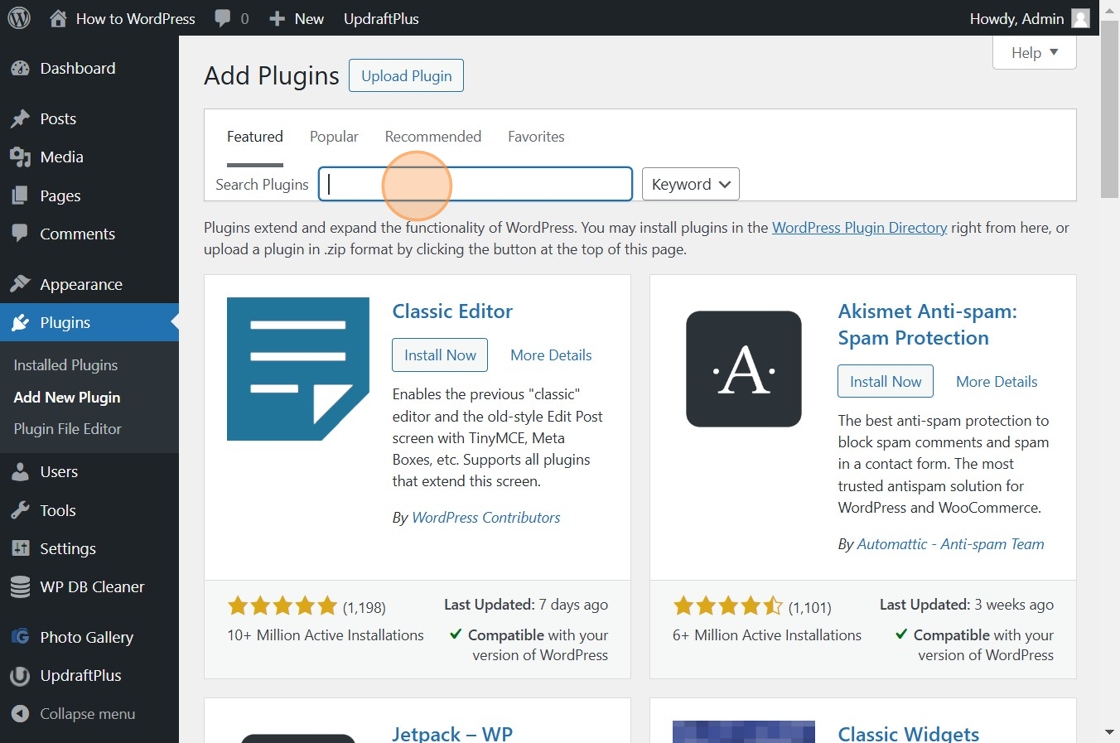This screenshot has height=743, width=1120.
Task: Click the "6+ Million Active Installations" text
Action: tap(766, 635)
